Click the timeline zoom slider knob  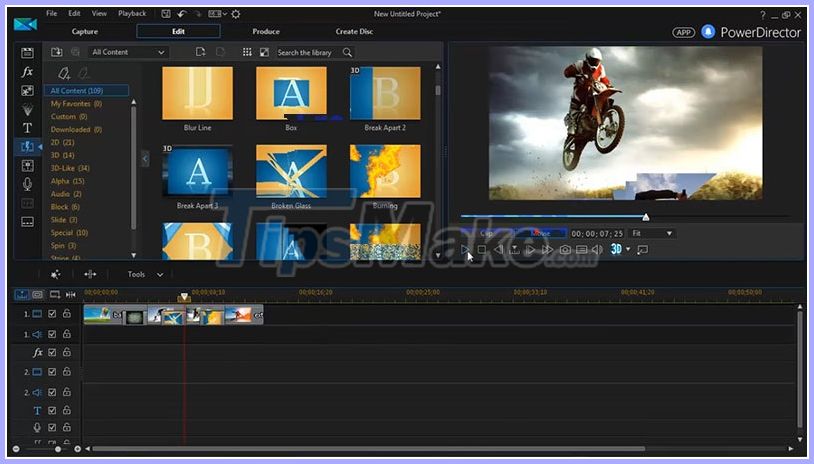click(58, 449)
